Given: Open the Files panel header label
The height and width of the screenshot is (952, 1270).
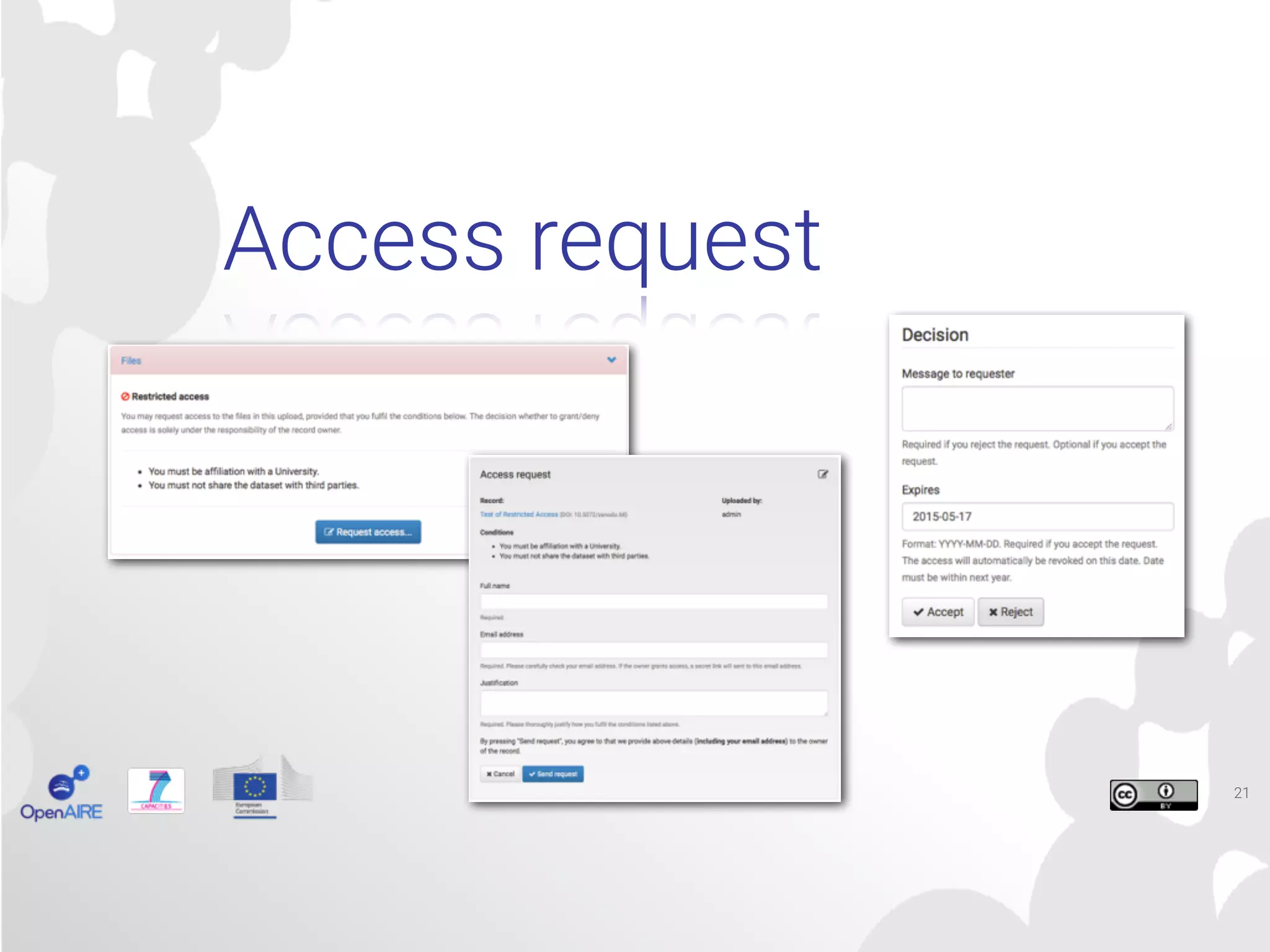Looking at the screenshot, I should coord(131,361).
